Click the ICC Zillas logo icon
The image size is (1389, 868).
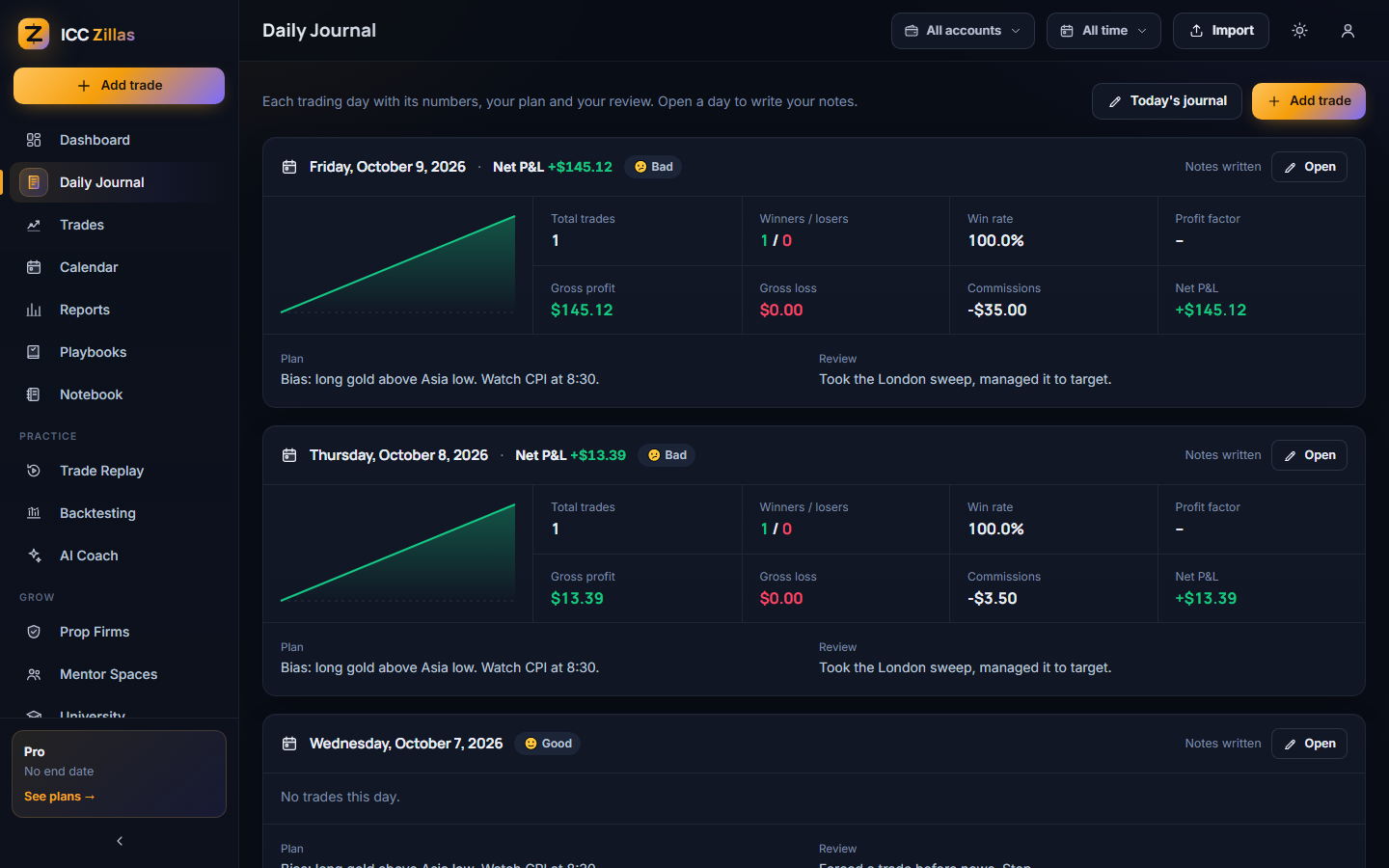point(34,34)
